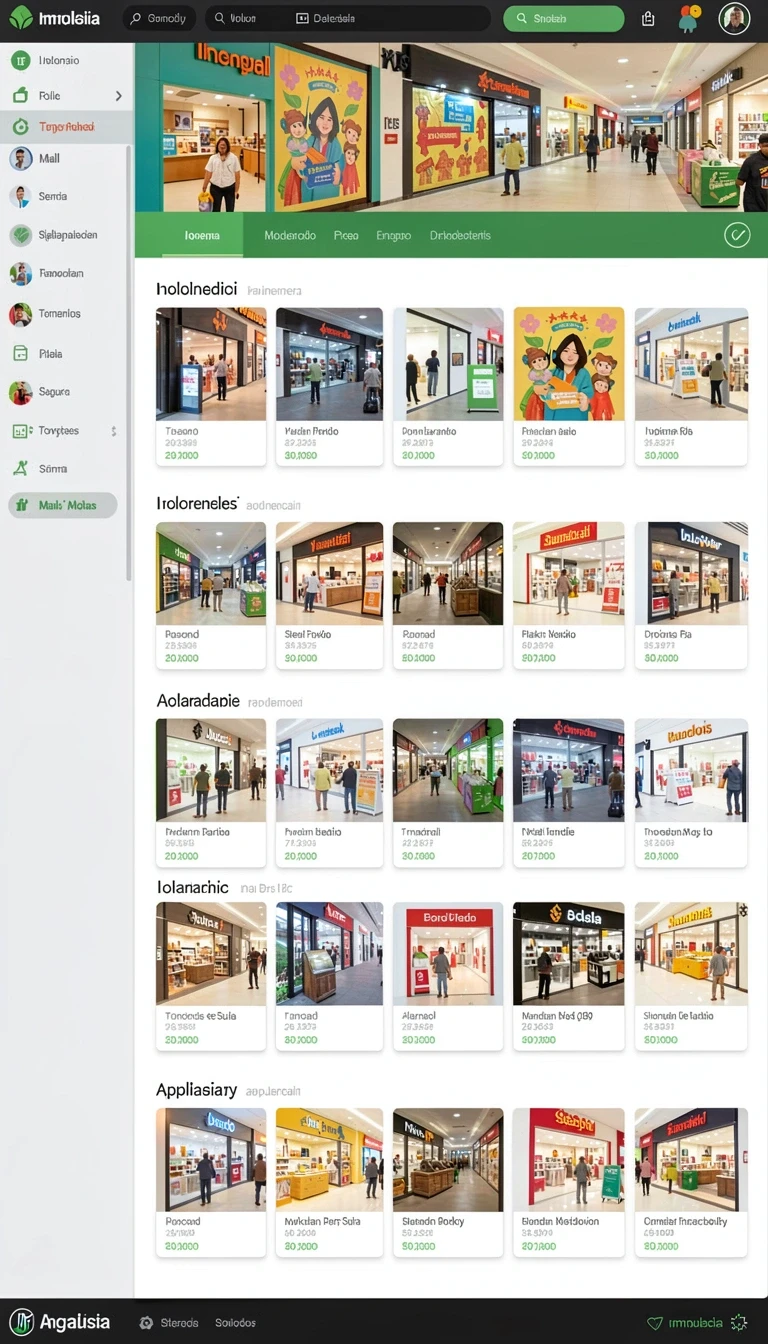This screenshot has width=768, height=1344.
Task: Click the Siglapaleden leaf icon
Action: (x=20, y=235)
